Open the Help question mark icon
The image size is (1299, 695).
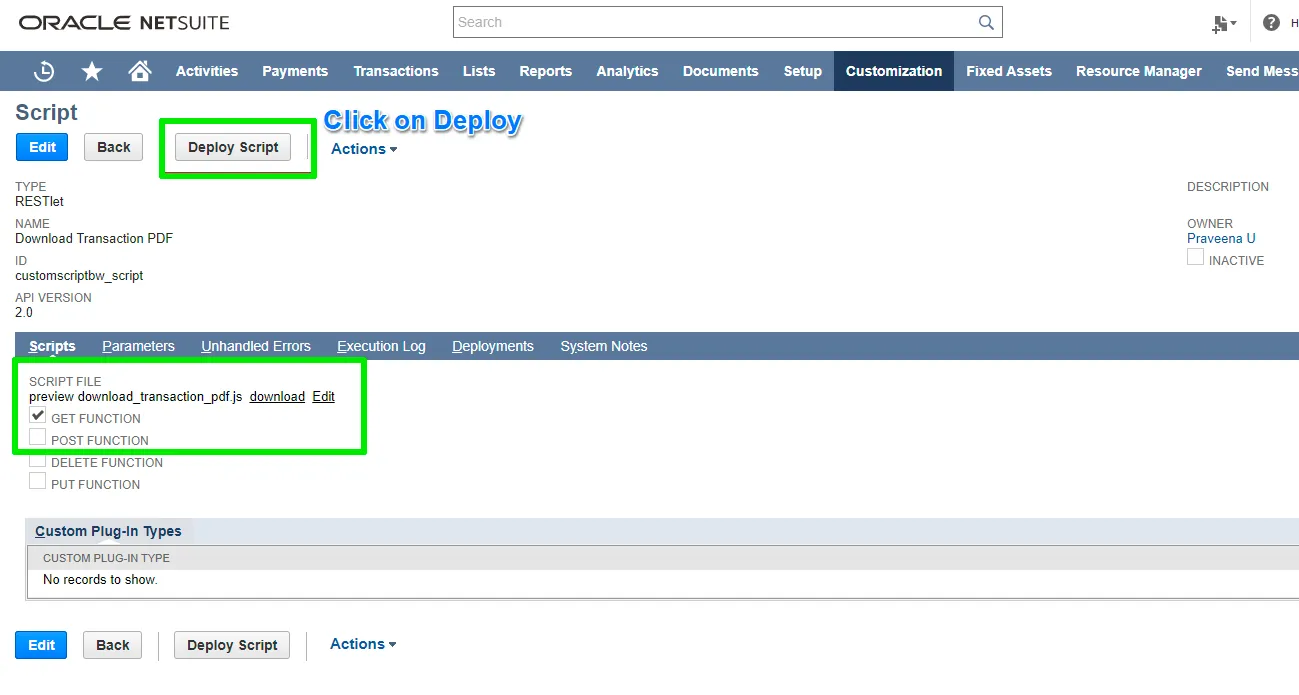click(1271, 22)
